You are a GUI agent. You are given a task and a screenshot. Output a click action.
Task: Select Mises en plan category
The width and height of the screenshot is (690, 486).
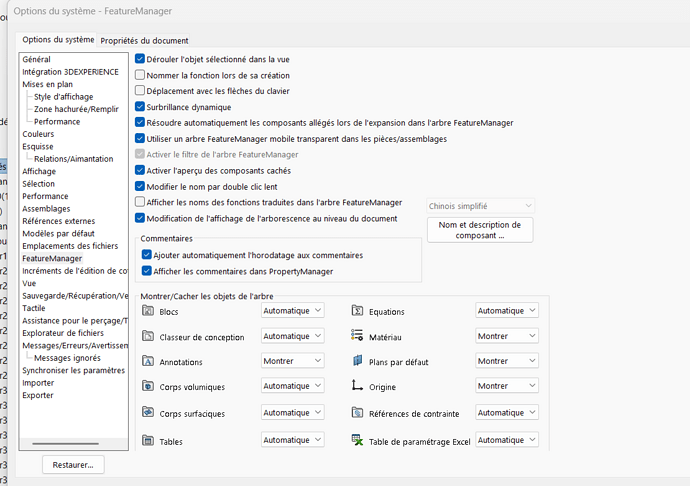[48, 84]
